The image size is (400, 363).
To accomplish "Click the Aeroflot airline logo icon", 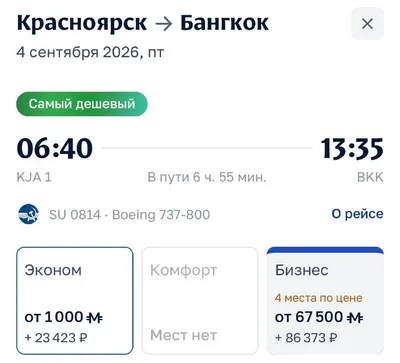I will [x=28, y=214].
